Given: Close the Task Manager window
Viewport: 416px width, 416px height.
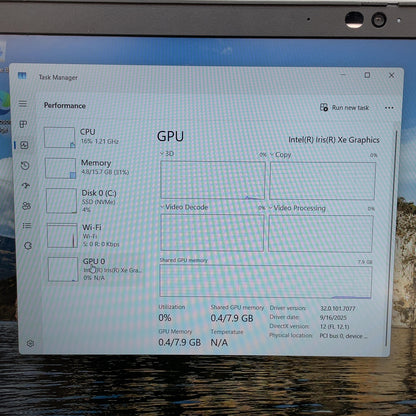Looking at the screenshot, I should pyautogui.click(x=392, y=75).
